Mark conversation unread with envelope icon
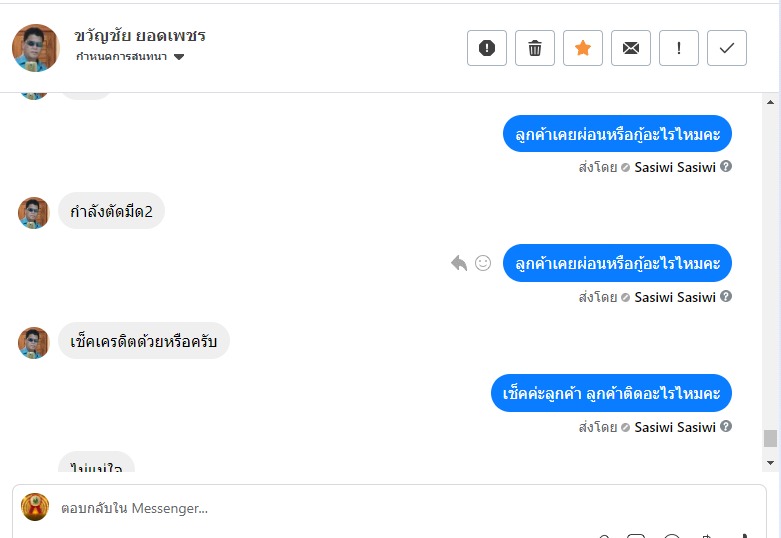The height and width of the screenshot is (538, 781). pyautogui.click(x=631, y=48)
